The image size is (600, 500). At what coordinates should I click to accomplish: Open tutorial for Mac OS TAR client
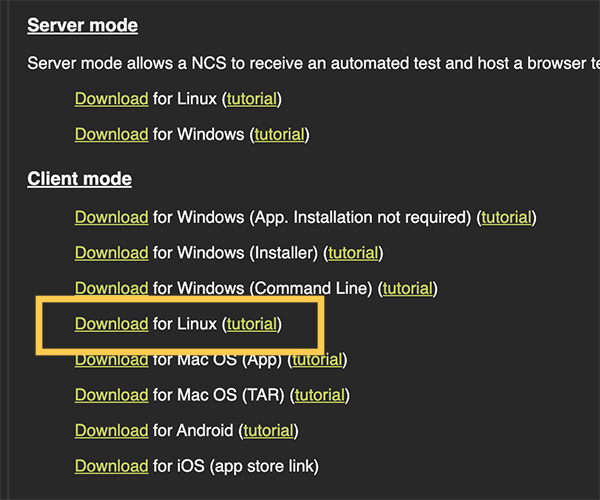tap(320, 395)
